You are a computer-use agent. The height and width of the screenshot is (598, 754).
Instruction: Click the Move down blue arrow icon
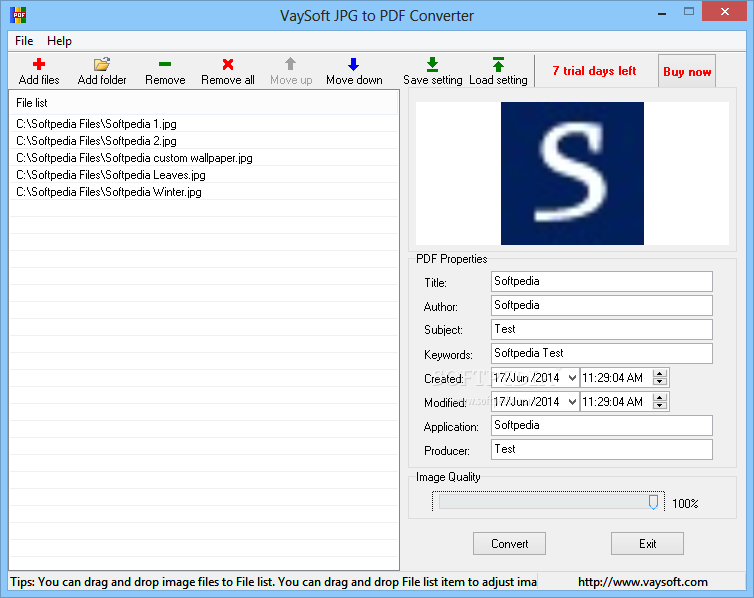click(353, 64)
